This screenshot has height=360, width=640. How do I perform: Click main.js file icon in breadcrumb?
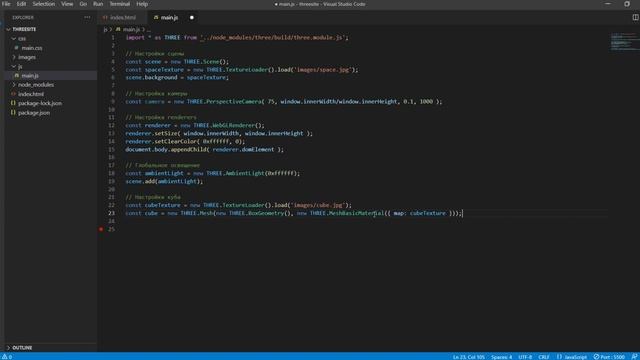pyautogui.click(x=118, y=29)
